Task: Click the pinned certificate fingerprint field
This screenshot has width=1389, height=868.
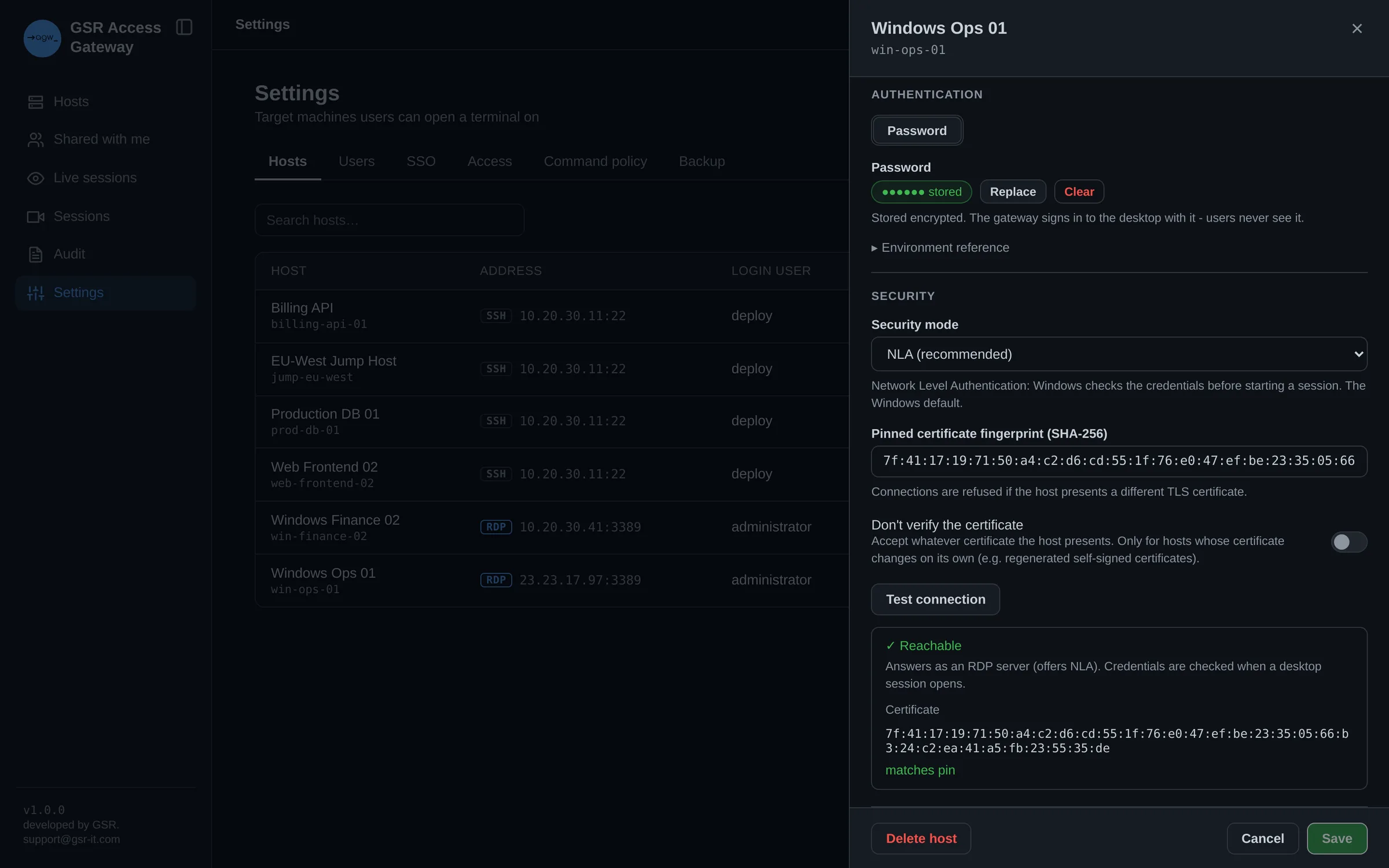Action: pos(1119,461)
